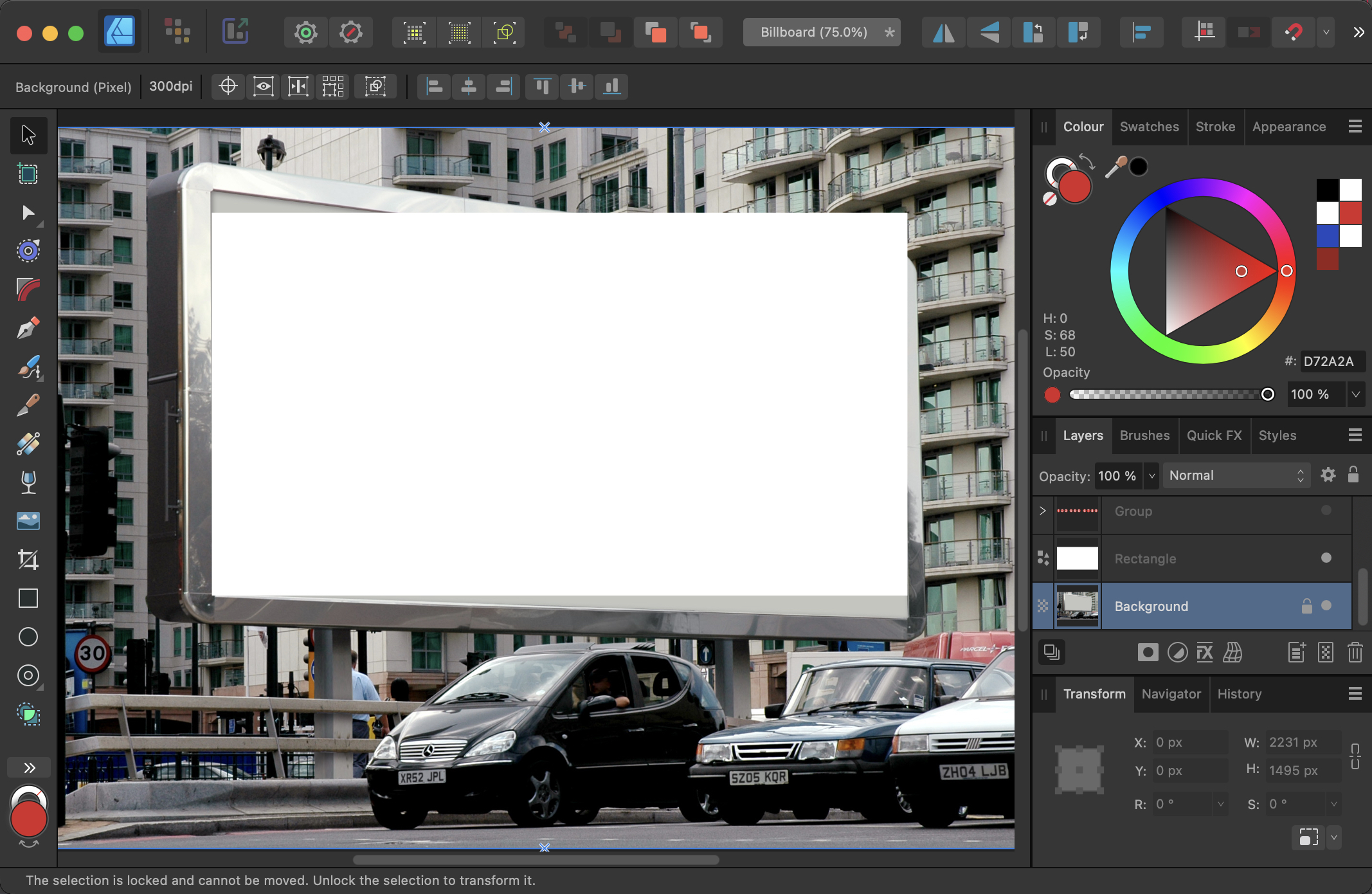Toggle visibility of Background layer
The height and width of the screenshot is (894, 1372).
click(x=1326, y=605)
